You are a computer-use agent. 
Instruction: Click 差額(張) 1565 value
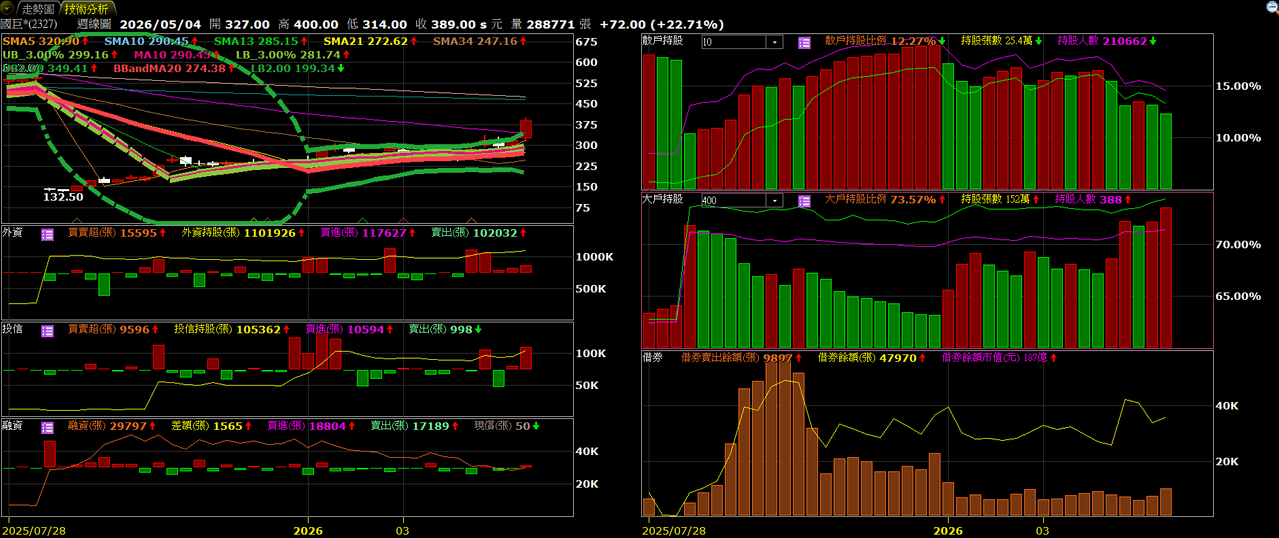coord(209,427)
